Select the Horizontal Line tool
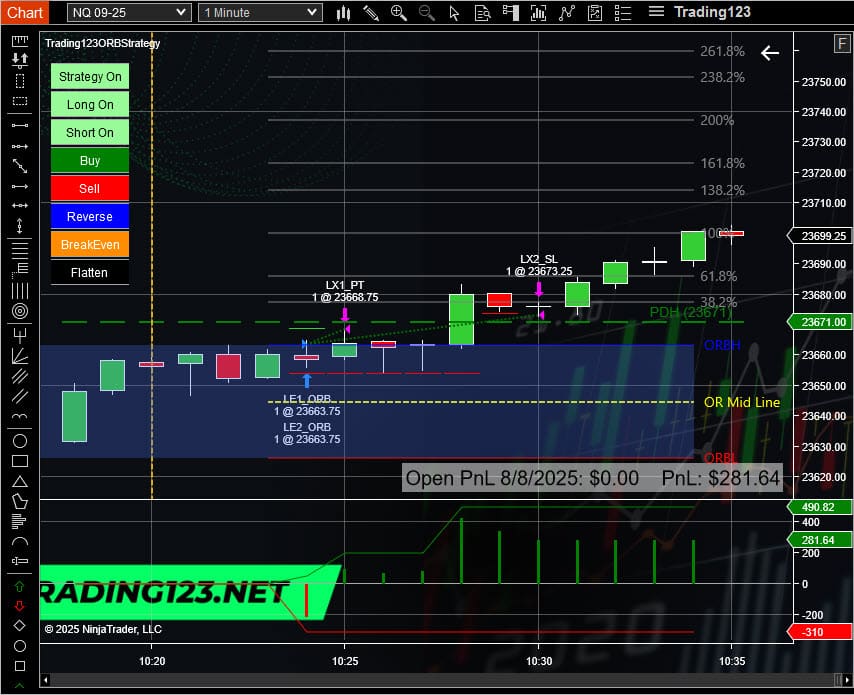854x695 pixels. pos(20,205)
